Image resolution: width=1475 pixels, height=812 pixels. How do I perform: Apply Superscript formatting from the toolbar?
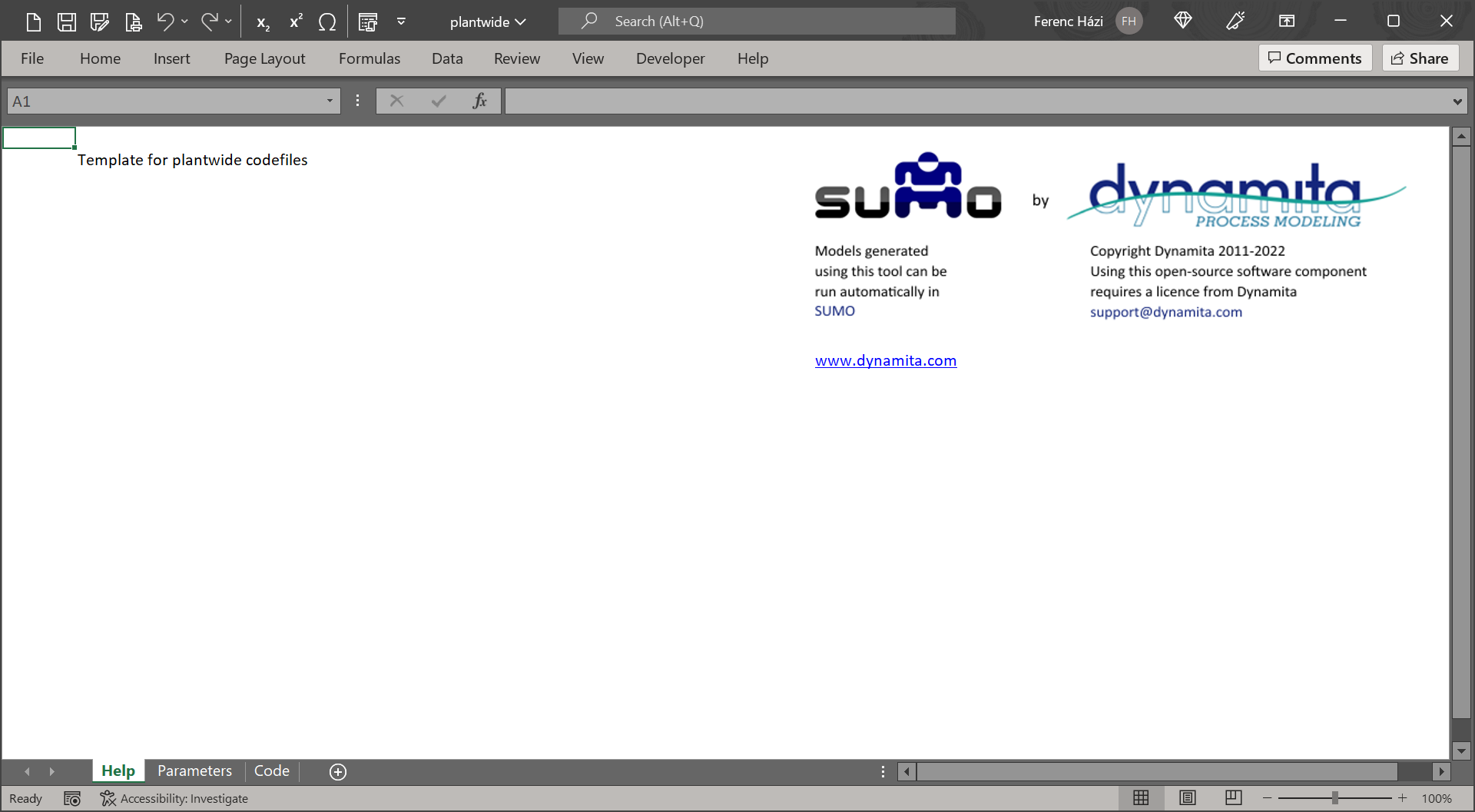[296, 22]
